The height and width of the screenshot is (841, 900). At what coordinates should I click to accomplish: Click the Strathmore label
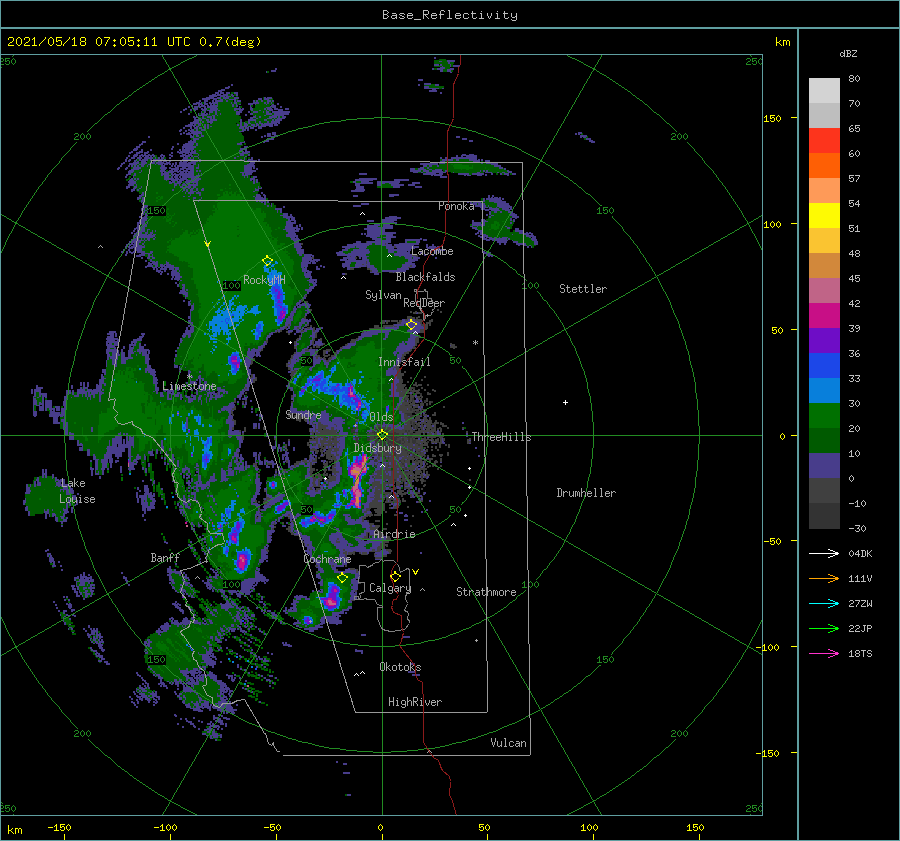point(486,592)
